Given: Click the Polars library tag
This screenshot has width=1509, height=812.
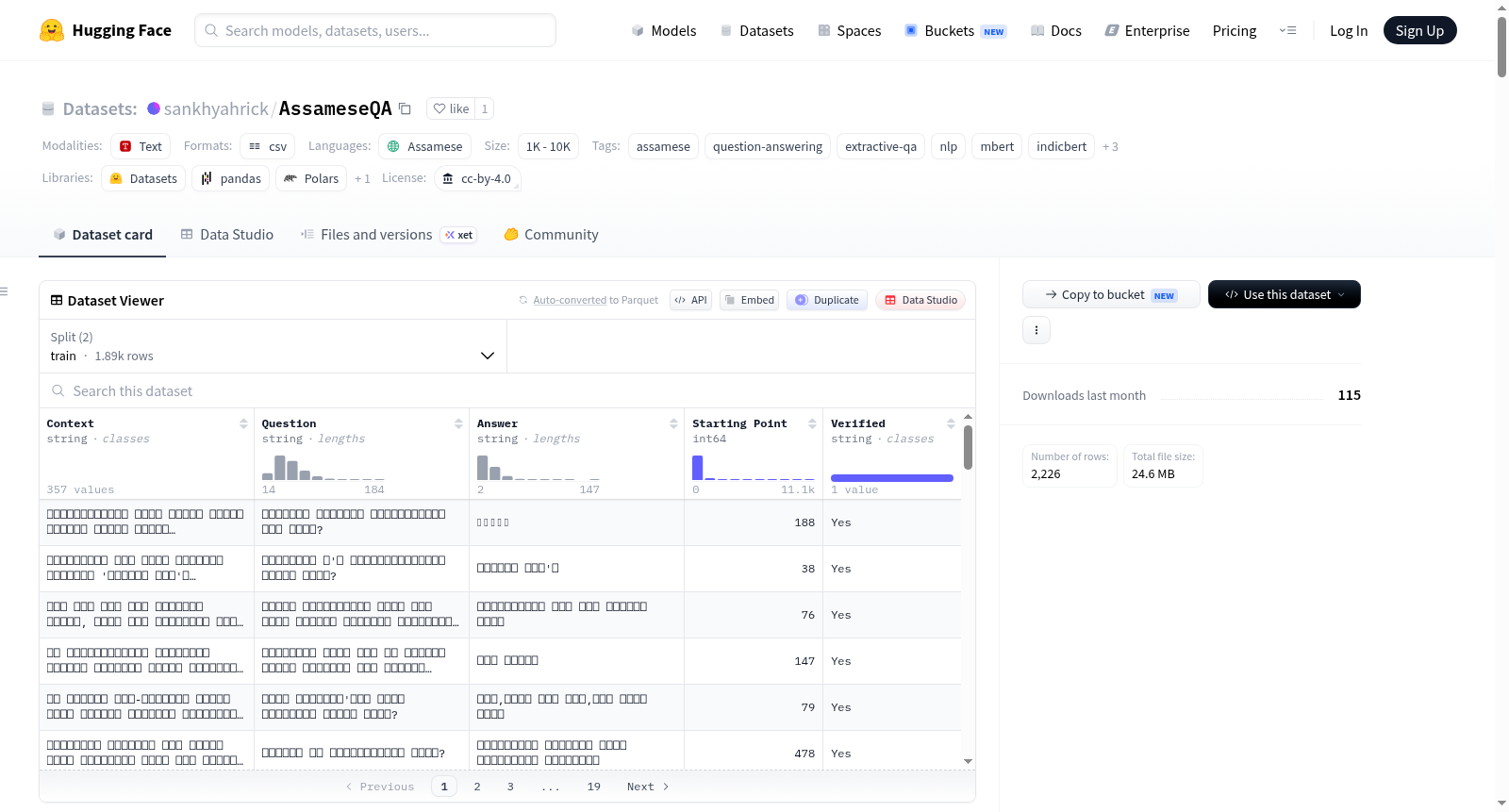Looking at the screenshot, I should coord(311,178).
